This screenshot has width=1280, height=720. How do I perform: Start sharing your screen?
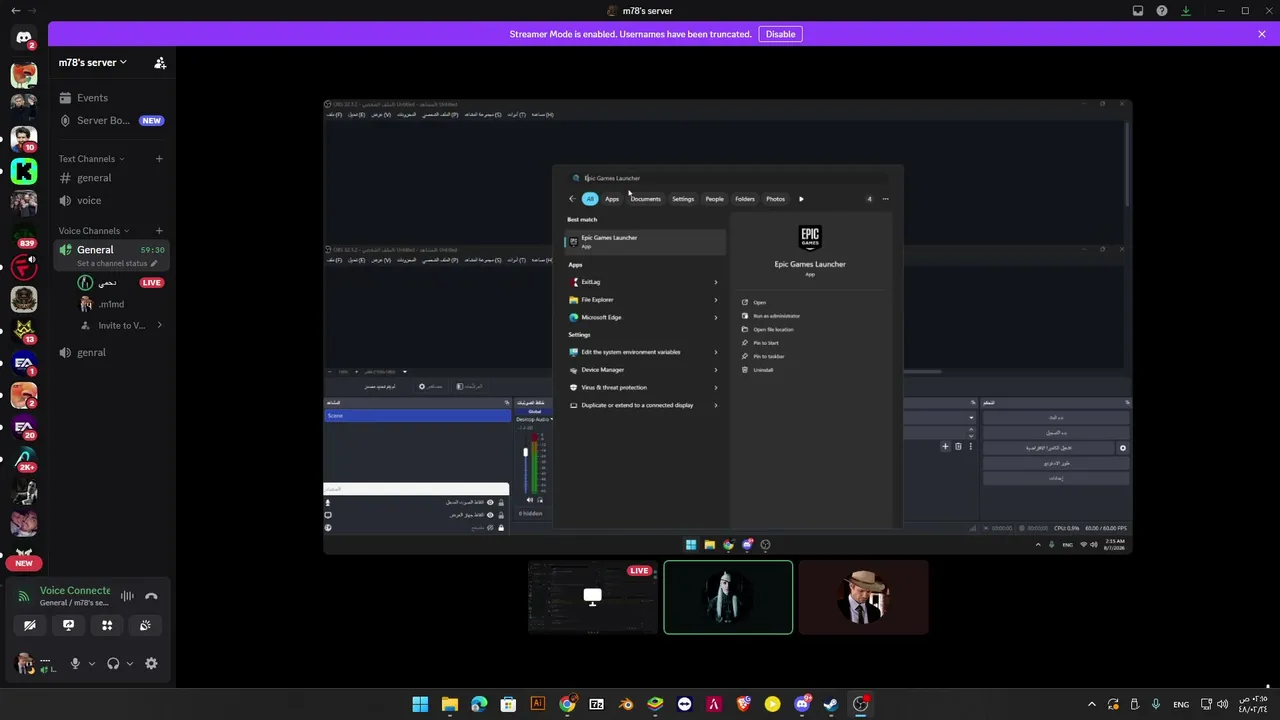pos(68,626)
